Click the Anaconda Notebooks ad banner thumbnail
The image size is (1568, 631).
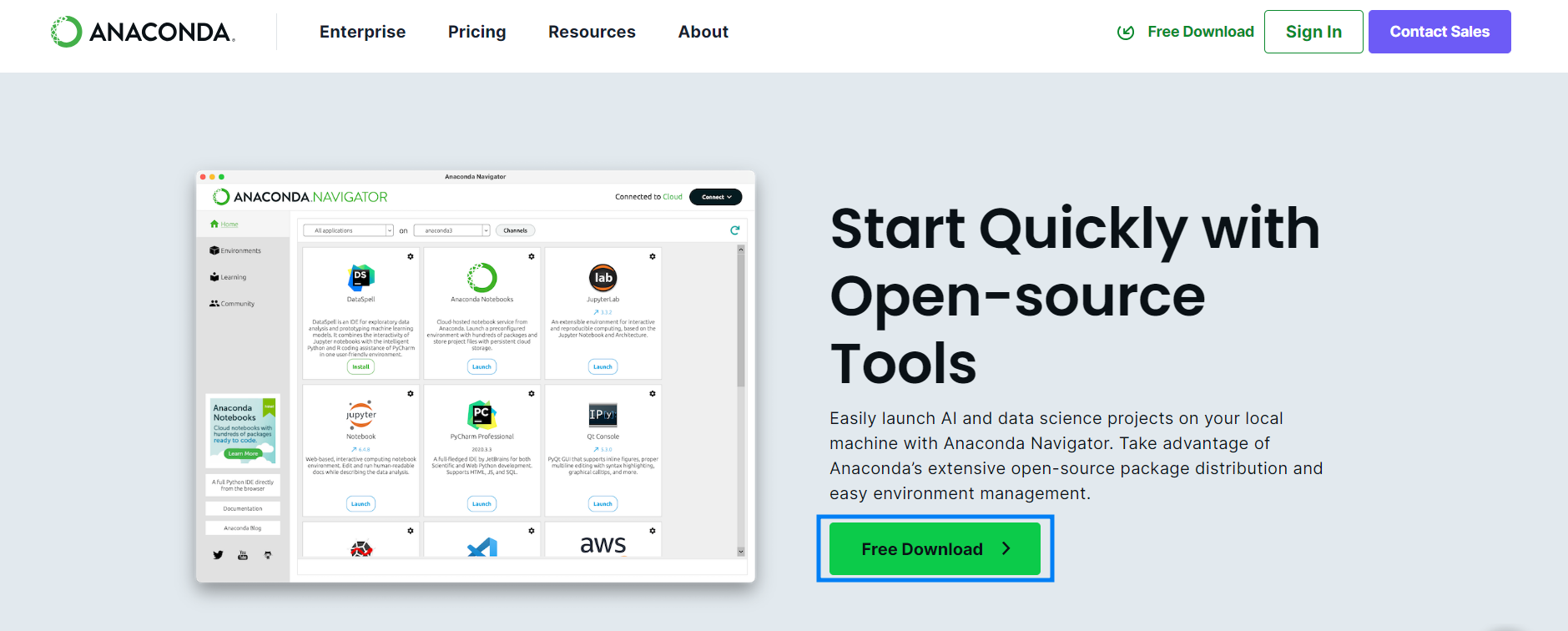coord(243,431)
